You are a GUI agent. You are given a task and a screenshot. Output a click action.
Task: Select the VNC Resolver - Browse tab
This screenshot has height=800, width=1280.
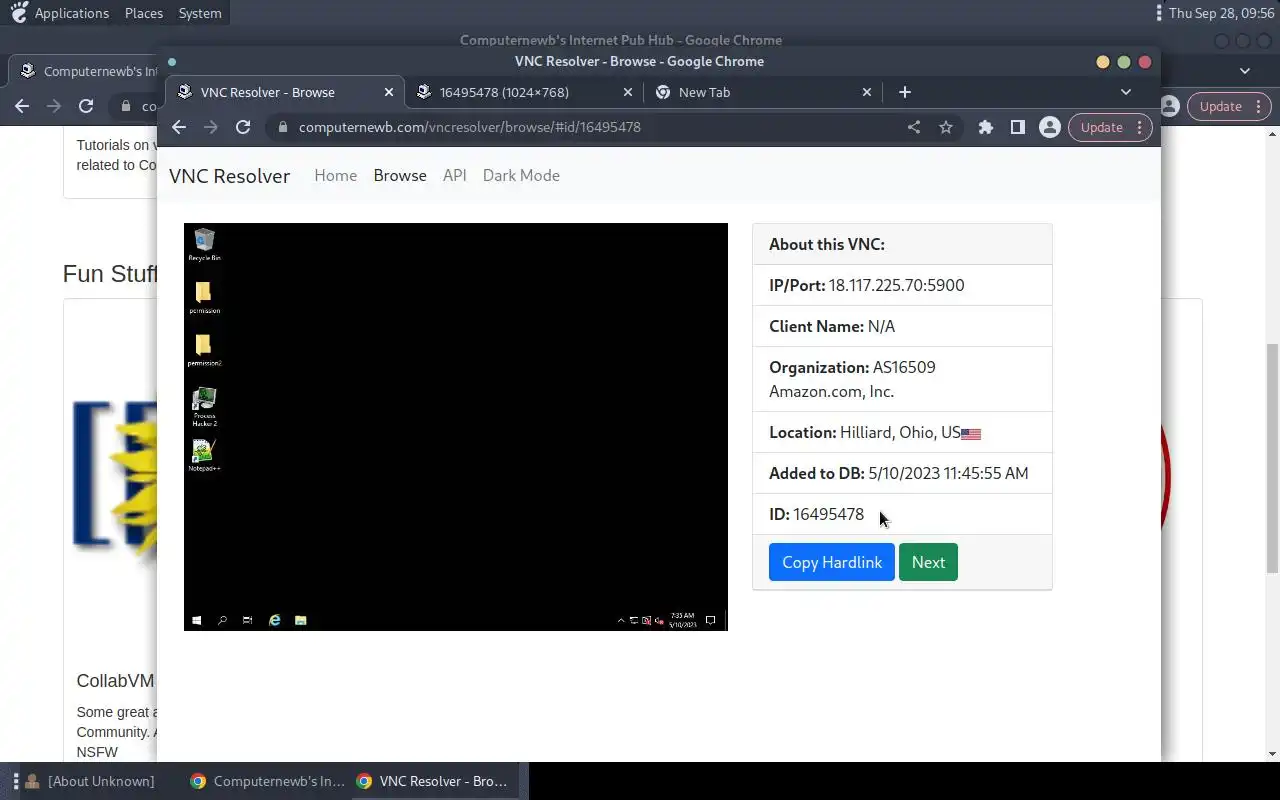pyautogui.click(x=285, y=92)
